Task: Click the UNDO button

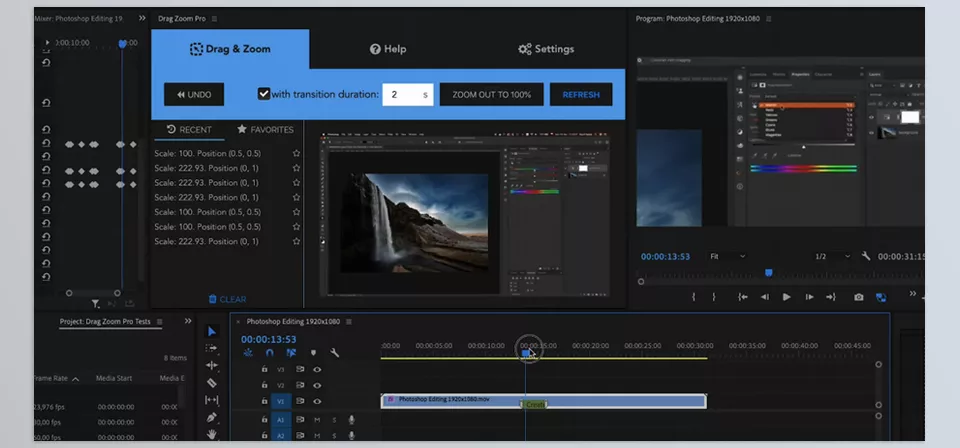Action: click(x=194, y=94)
